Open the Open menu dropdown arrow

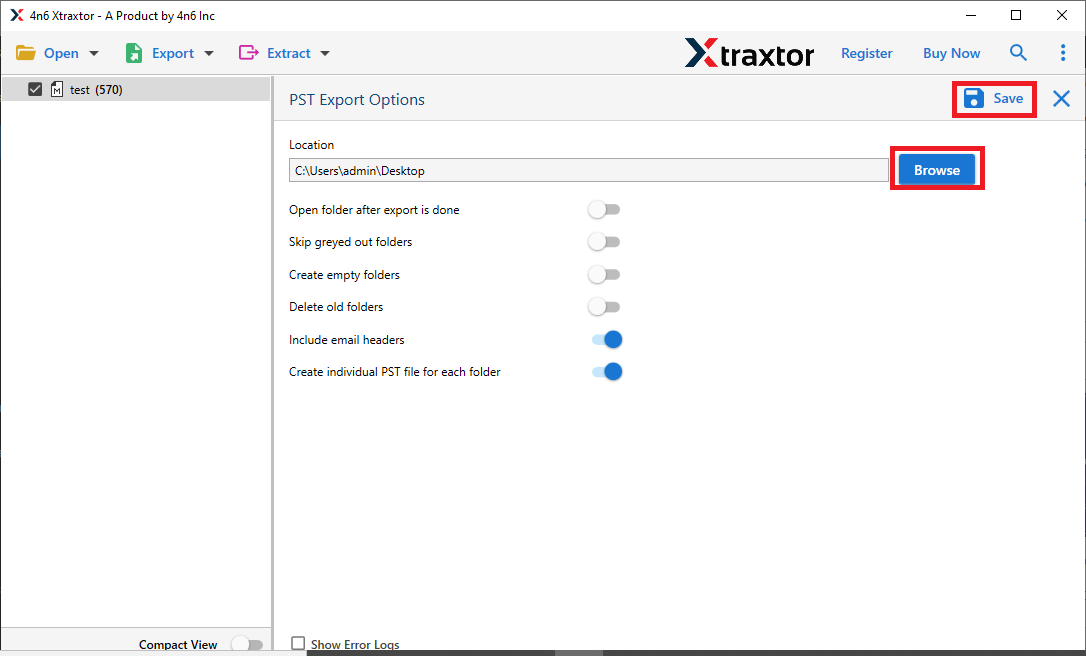pyautogui.click(x=92, y=52)
